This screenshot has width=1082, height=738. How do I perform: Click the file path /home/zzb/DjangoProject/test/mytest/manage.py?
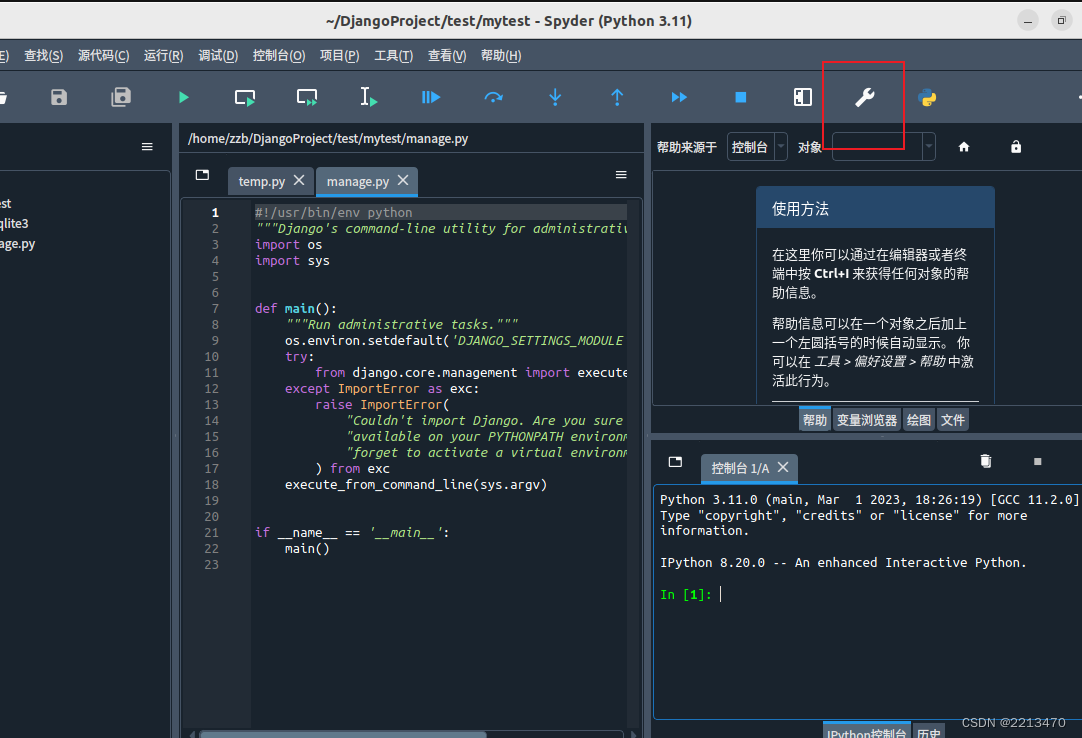click(x=328, y=139)
